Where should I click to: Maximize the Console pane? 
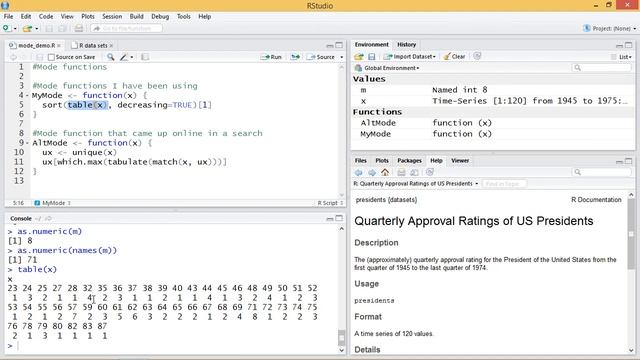pyautogui.click(x=339, y=218)
